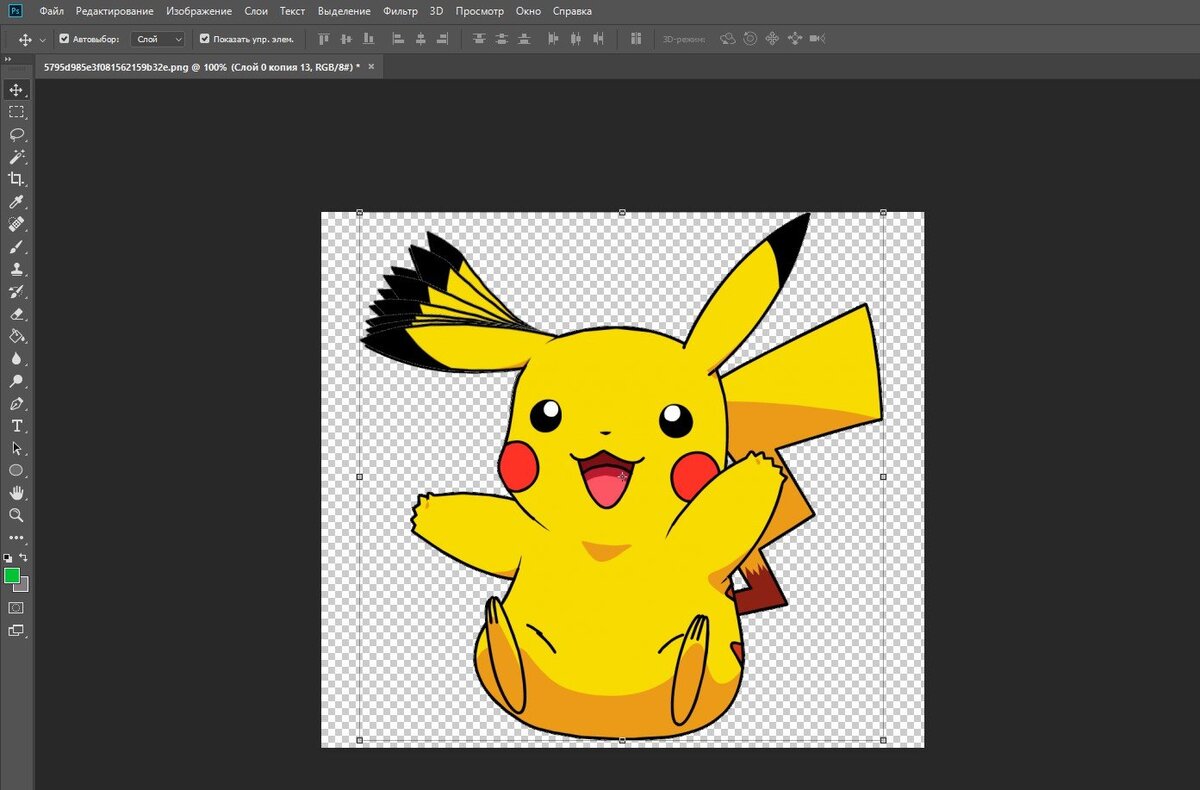The height and width of the screenshot is (790, 1200).
Task: Distribute bottom edges in options bar
Action: [524, 39]
